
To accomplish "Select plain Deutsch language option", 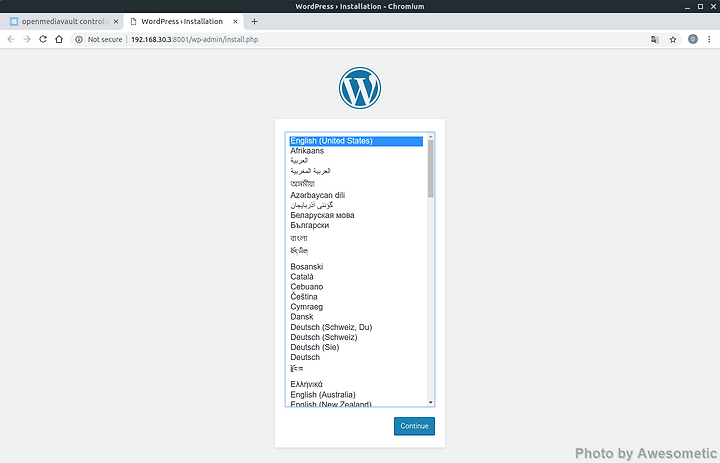I will pyautogui.click(x=356, y=357).
